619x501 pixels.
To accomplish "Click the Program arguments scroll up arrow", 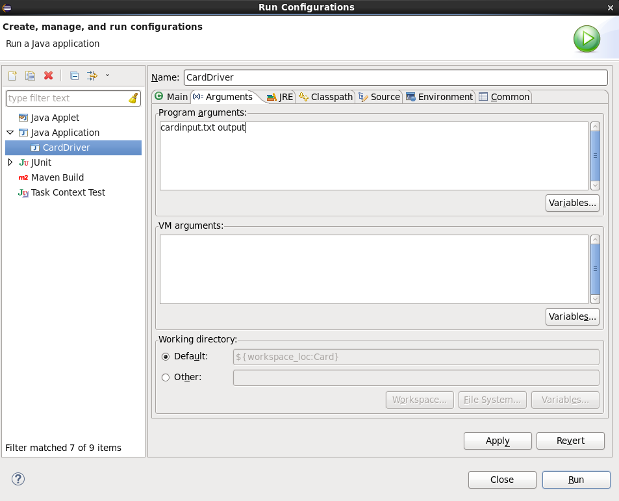I will 595,127.
